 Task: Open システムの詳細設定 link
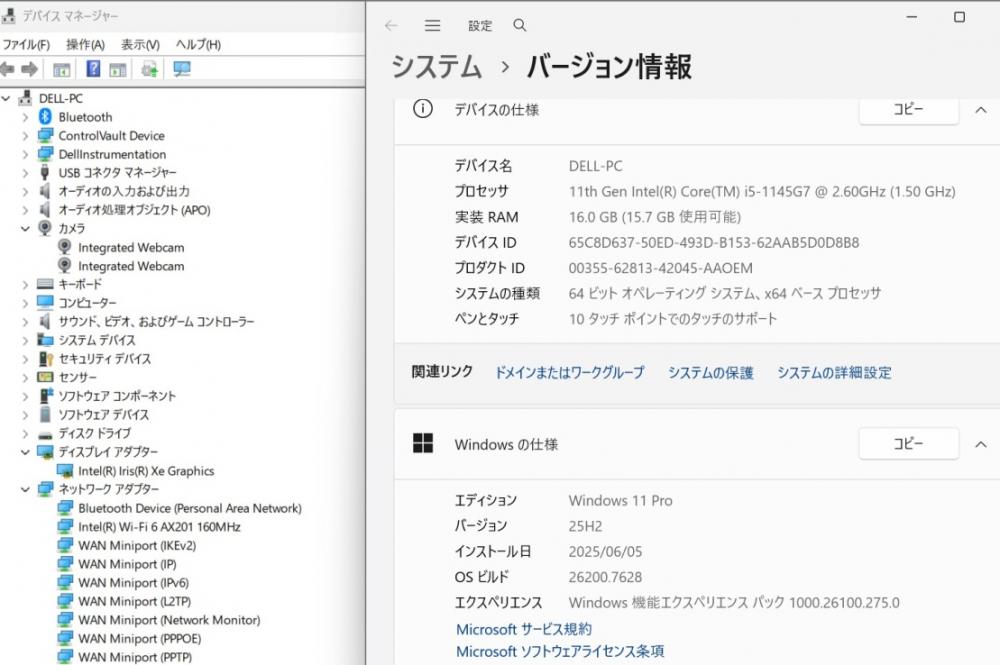(x=834, y=372)
